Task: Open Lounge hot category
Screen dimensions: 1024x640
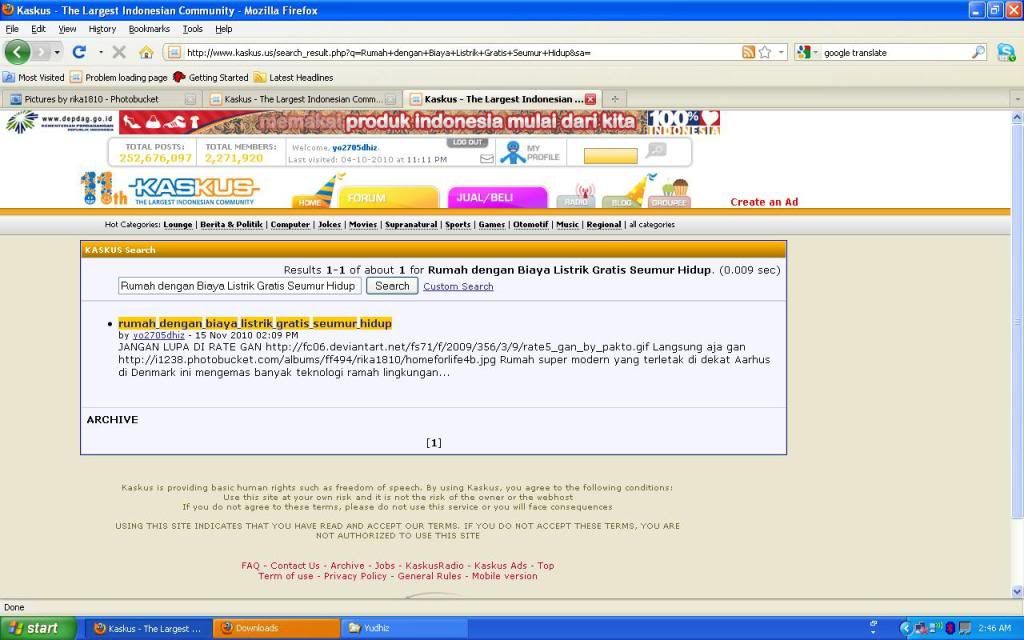Action: point(178,224)
